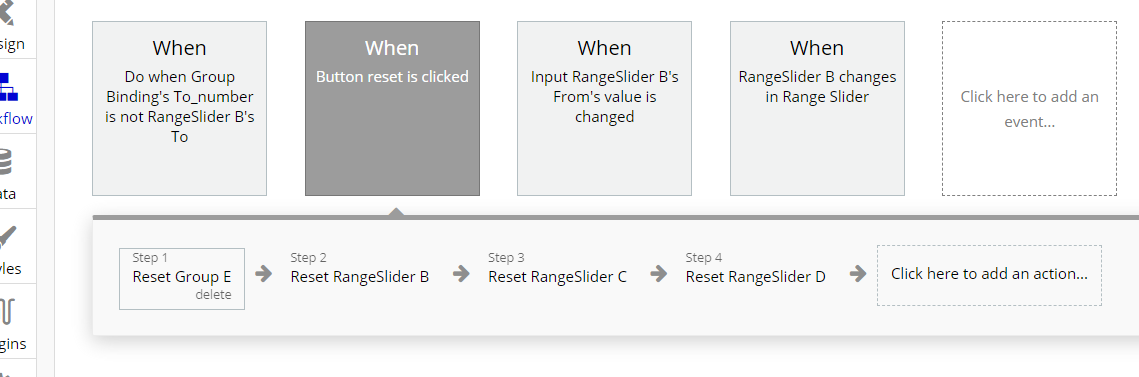This screenshot has height=377, width=1139.
Task: Click the arrow between Step 3 and Step 4
Action: click(x=659, y=274)
